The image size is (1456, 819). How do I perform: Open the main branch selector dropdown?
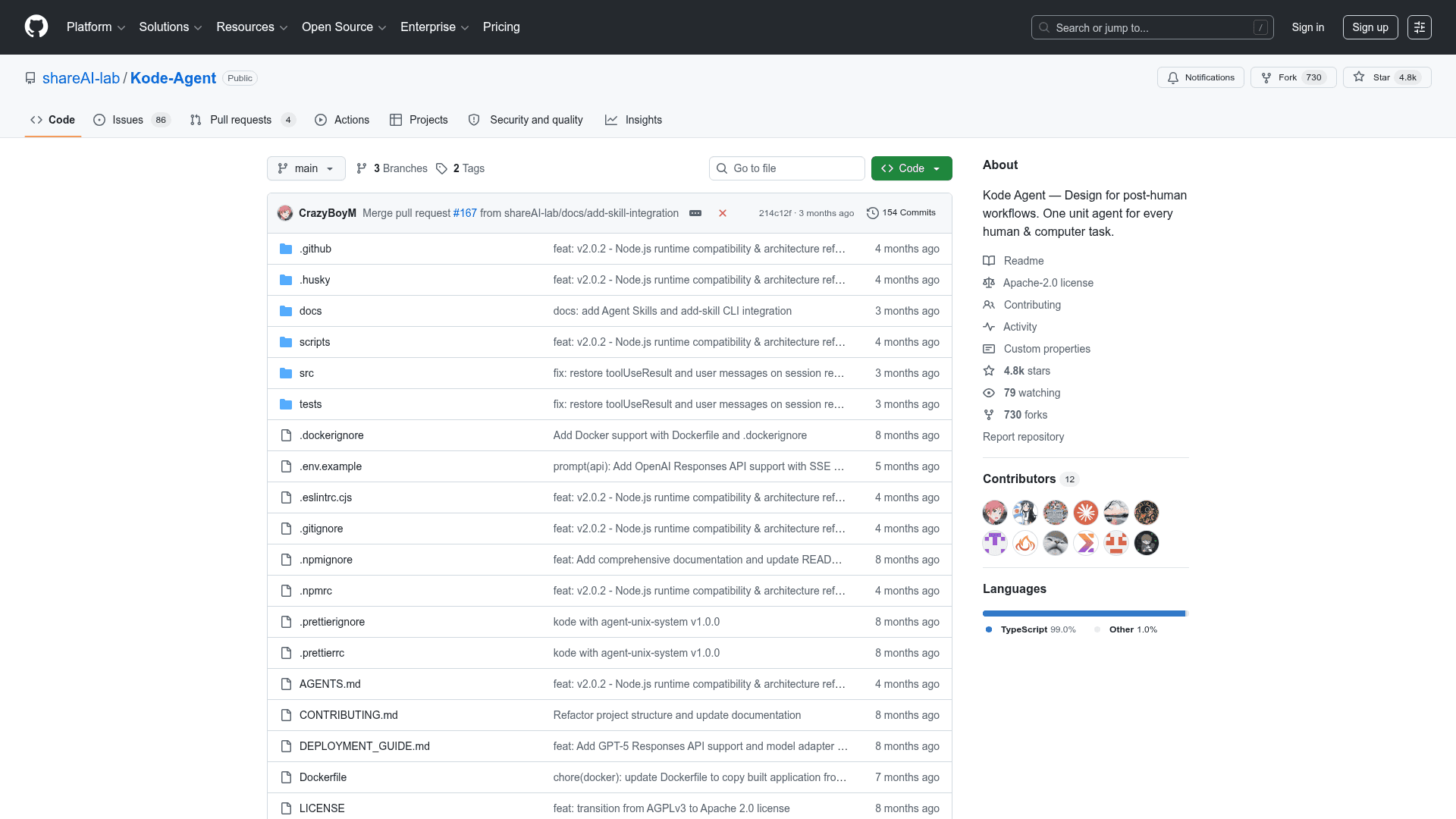306,168
